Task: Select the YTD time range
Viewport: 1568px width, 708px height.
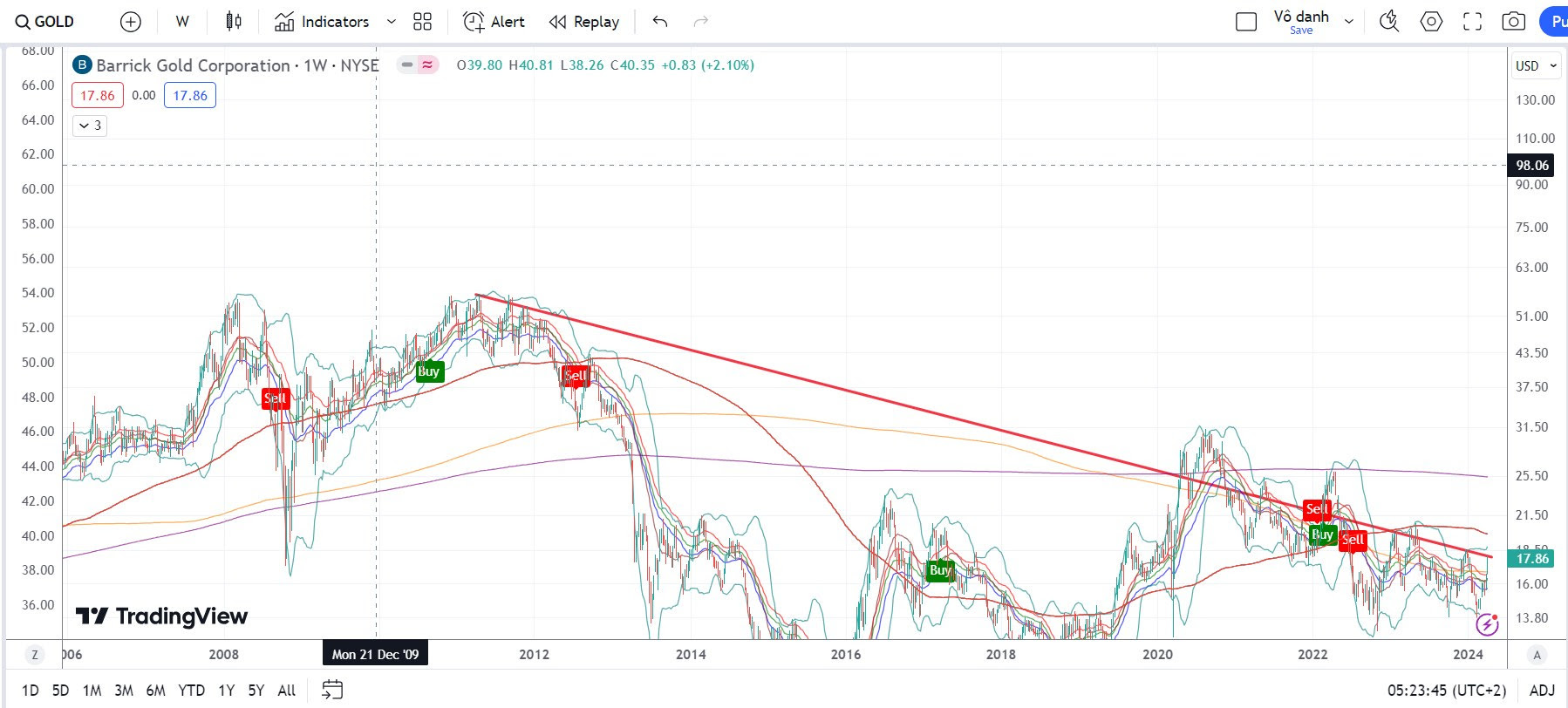Action: 191,691
